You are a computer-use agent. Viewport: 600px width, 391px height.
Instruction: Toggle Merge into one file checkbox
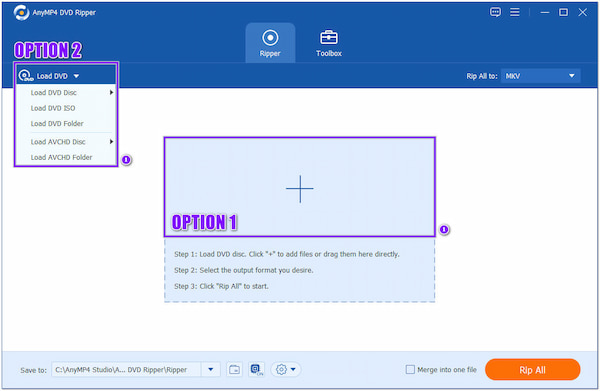coord(410,370)
